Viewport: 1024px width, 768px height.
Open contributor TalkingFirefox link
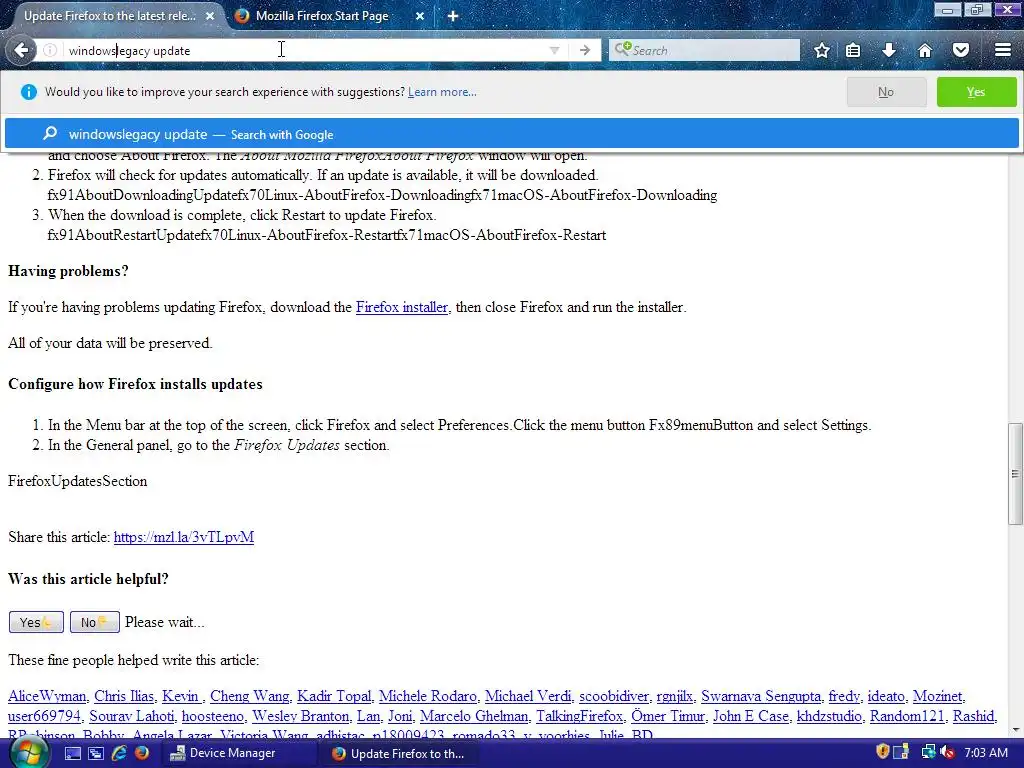coord(579,716)
